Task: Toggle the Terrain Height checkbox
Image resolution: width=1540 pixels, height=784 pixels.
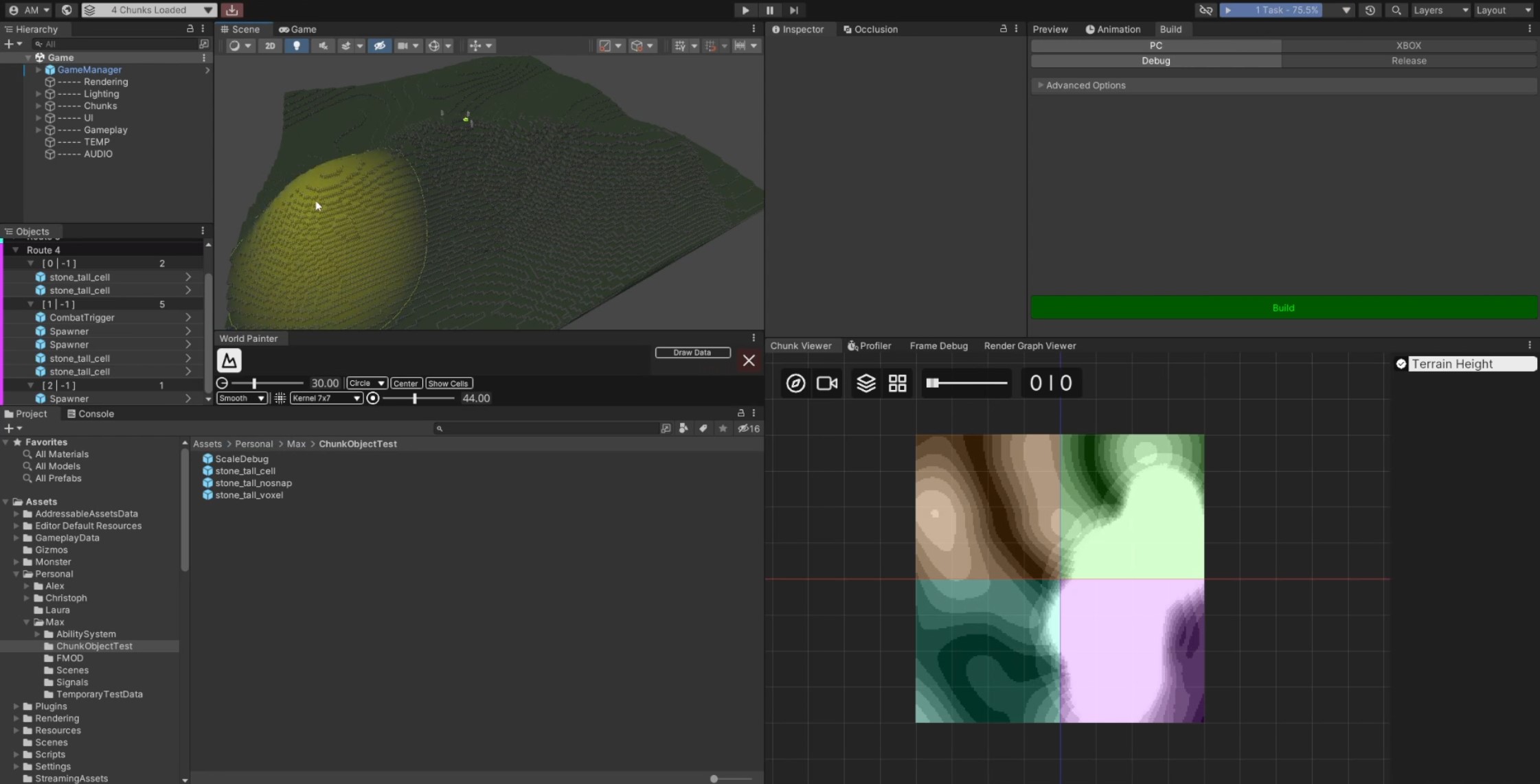Action: [x=1401, y=364]
